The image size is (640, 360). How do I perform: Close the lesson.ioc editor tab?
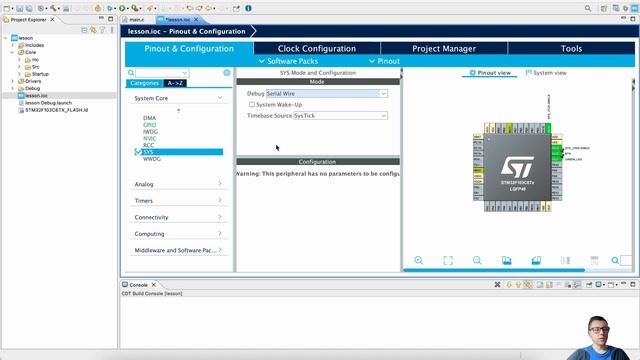point(196,19)
